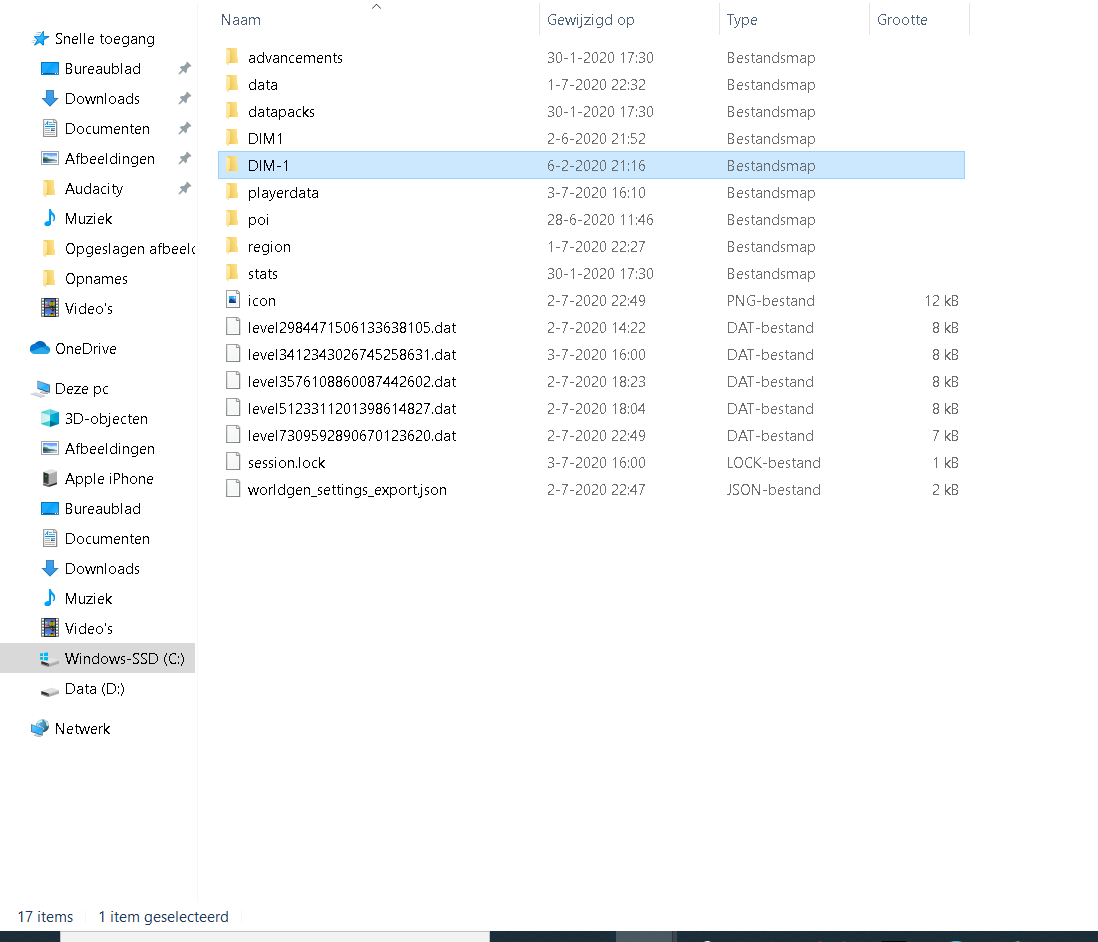Click the 1 item geselecteerd status text

(x=163, y=916)
